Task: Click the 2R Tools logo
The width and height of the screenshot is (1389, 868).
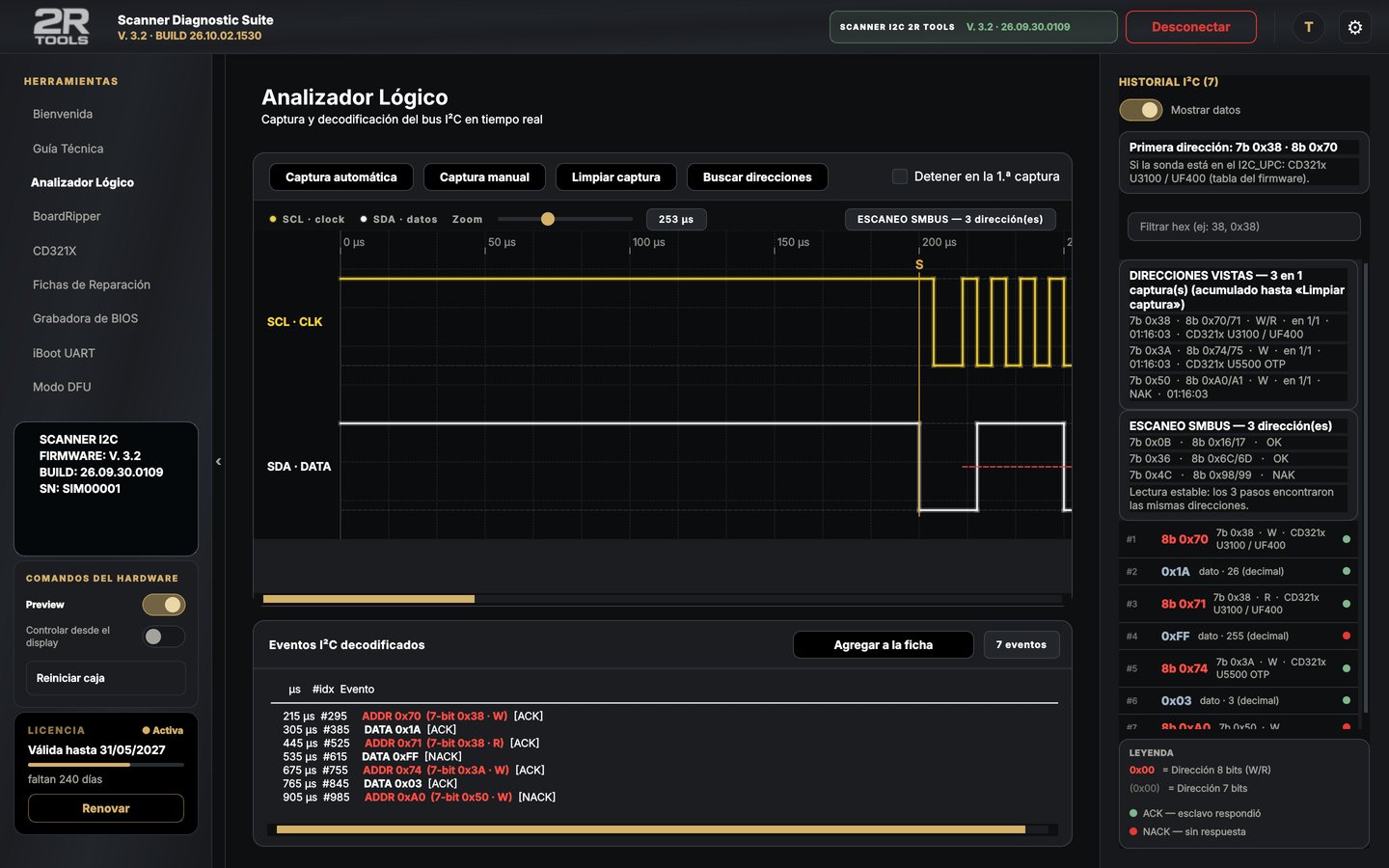Action: click(62, 27)
